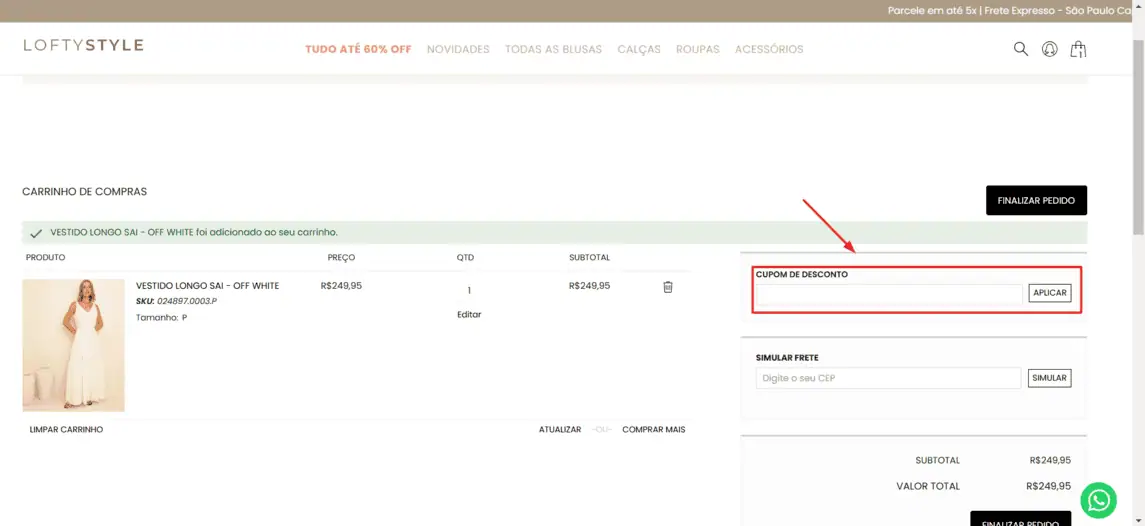1145x526 pixels.
Task: Clear cart via Limpar Carrinho
Action: point(66,429)
